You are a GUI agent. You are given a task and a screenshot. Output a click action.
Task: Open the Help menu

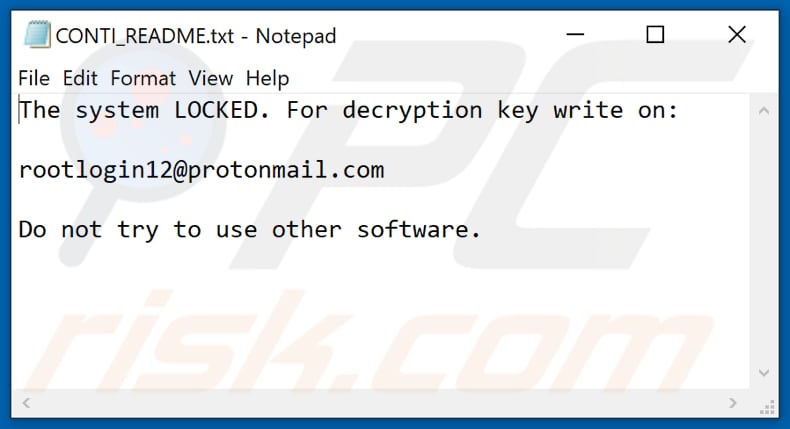coord(268,79)
